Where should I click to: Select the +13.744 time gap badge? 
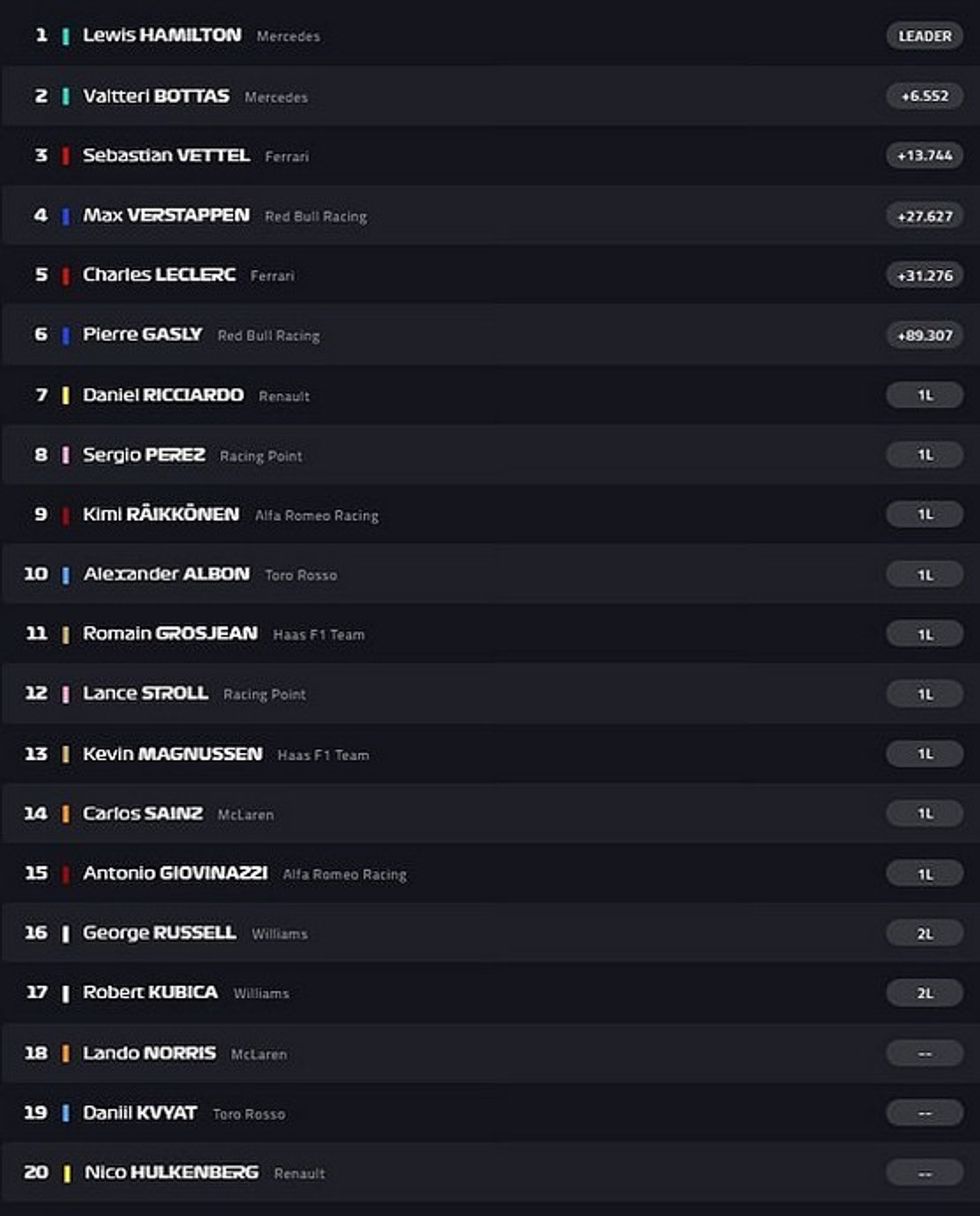point(924,155)
